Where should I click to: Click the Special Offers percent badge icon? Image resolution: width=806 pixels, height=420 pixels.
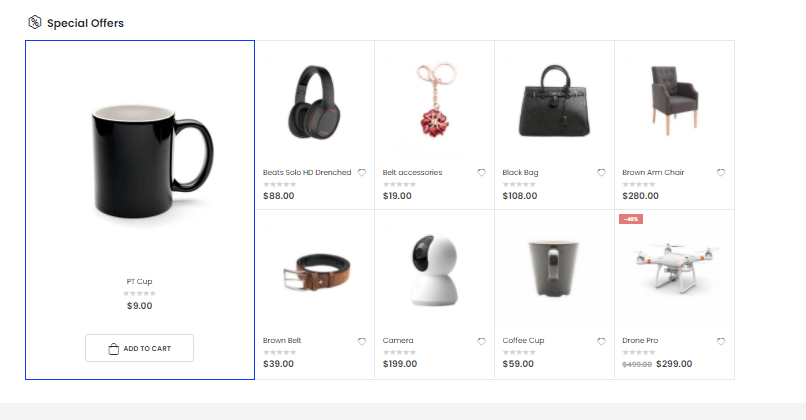pyautogui.click(x=34, y=22)
